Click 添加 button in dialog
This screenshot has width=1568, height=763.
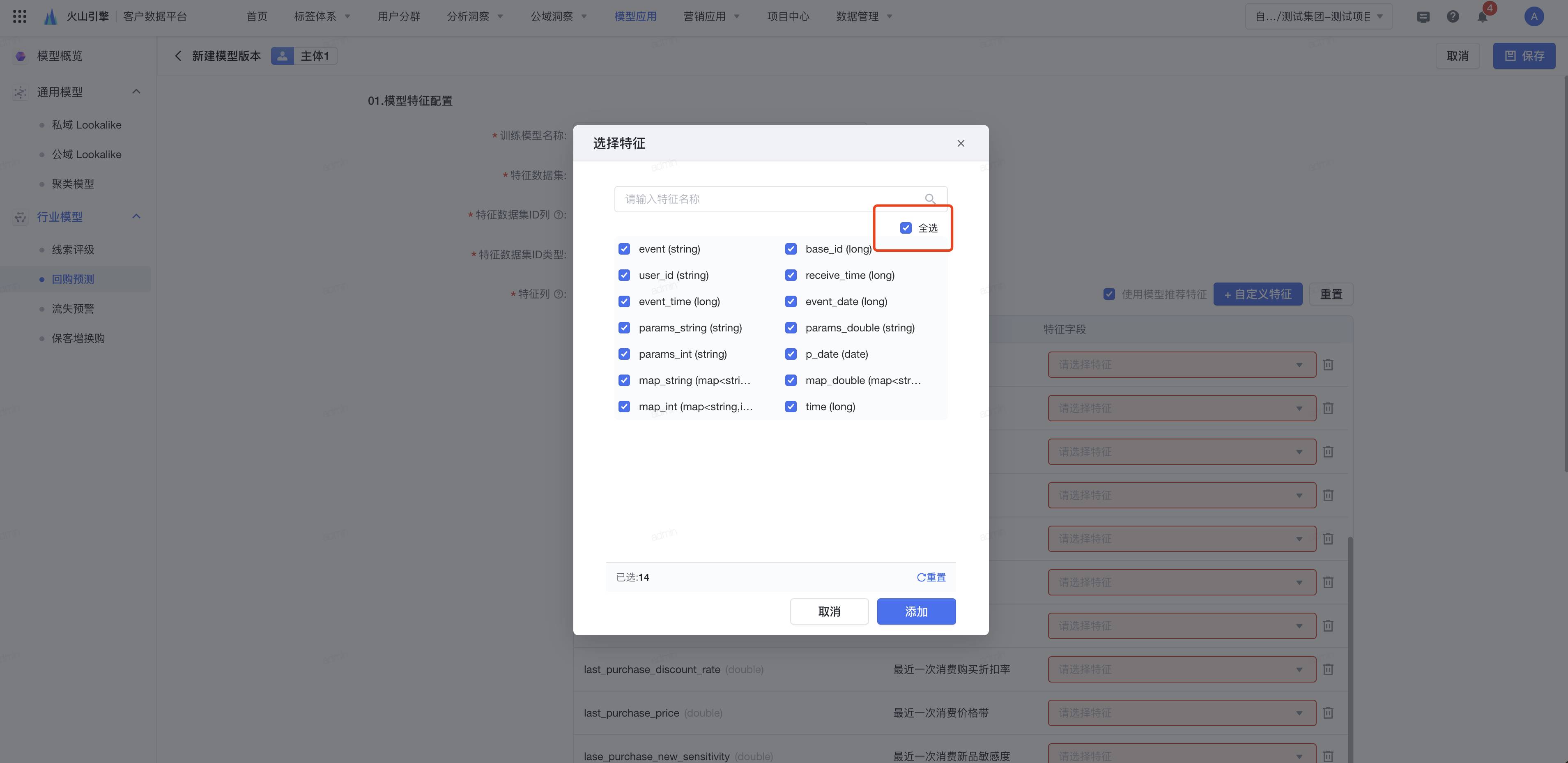(916, 611)
